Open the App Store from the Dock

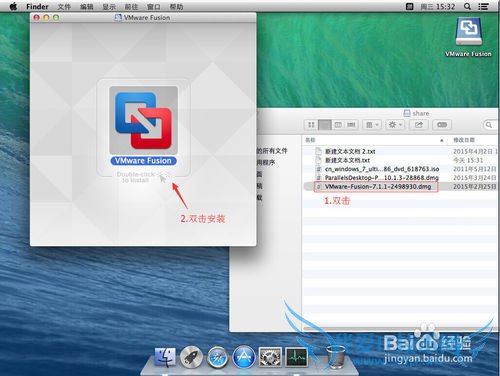tap(244, 357)
